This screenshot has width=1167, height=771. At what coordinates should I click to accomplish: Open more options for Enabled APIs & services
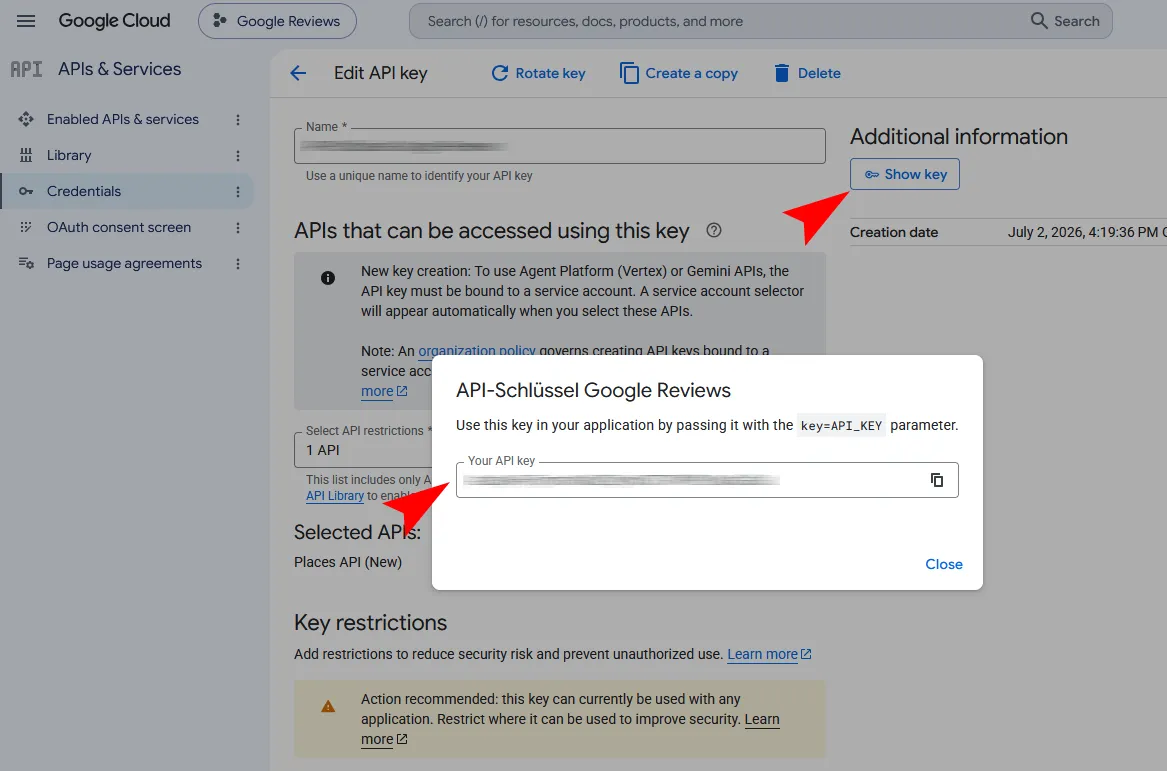[237, 120]
